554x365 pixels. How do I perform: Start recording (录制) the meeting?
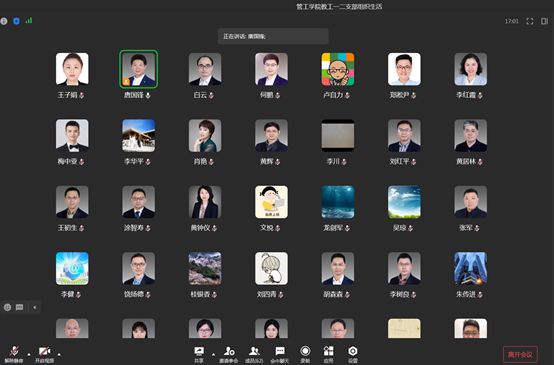tap(305, 354)
